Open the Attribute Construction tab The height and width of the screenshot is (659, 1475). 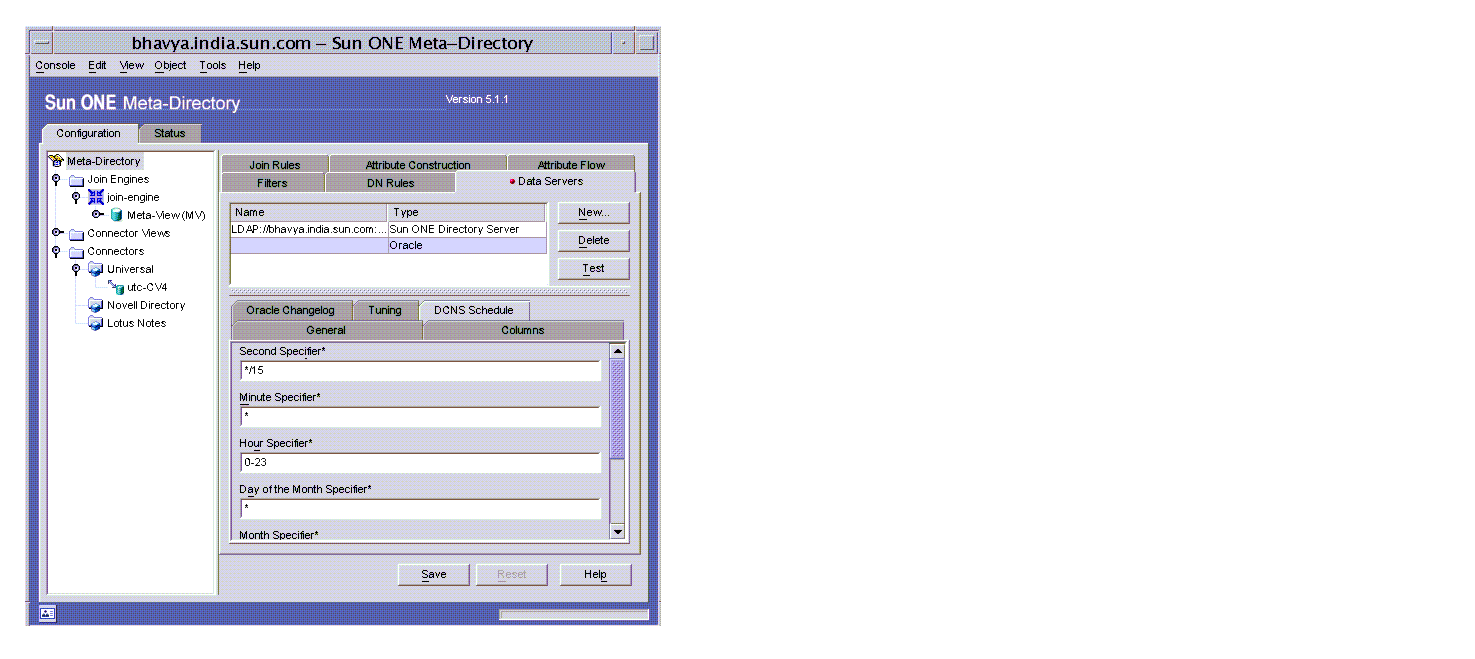418,165
